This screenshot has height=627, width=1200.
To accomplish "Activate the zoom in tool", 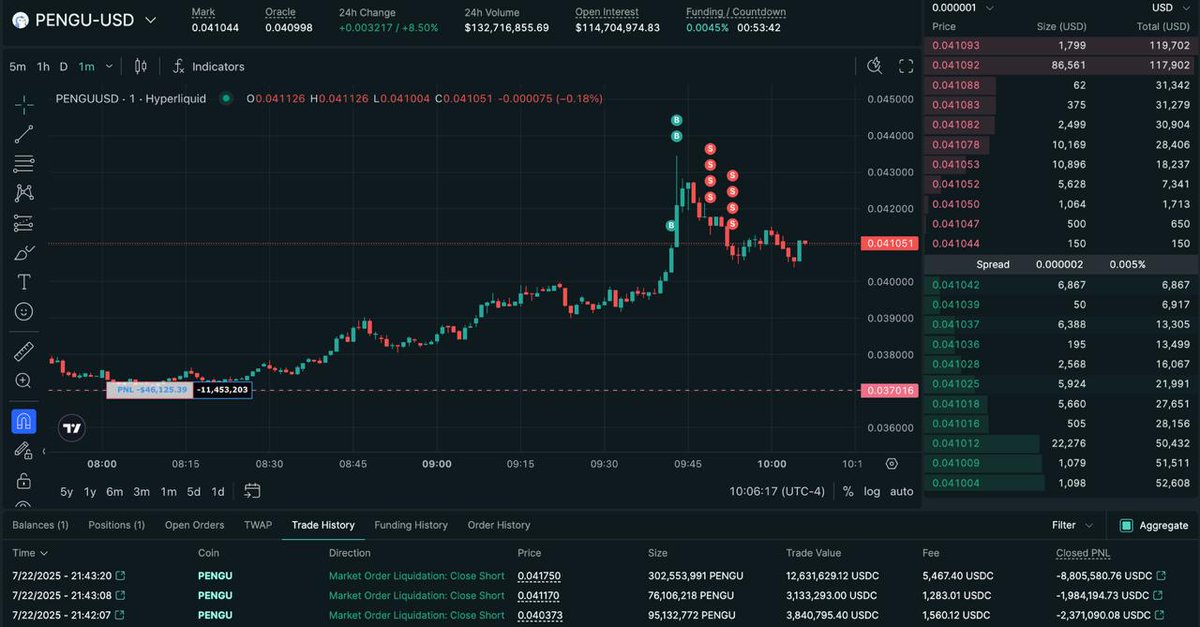I will point(24,381).
